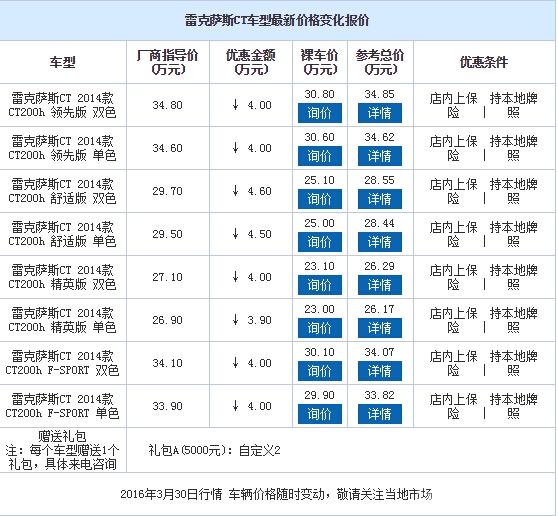The height and width of the screenshot is (516, 558).
Task: Open 详情 under reference price 34.62
Action: coord(380,156)
